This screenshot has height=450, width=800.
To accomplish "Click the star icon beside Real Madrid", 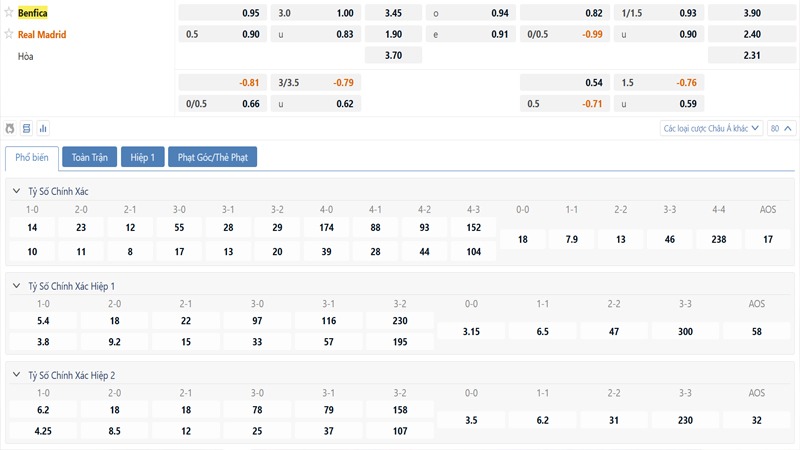I will tap(9, 34).
